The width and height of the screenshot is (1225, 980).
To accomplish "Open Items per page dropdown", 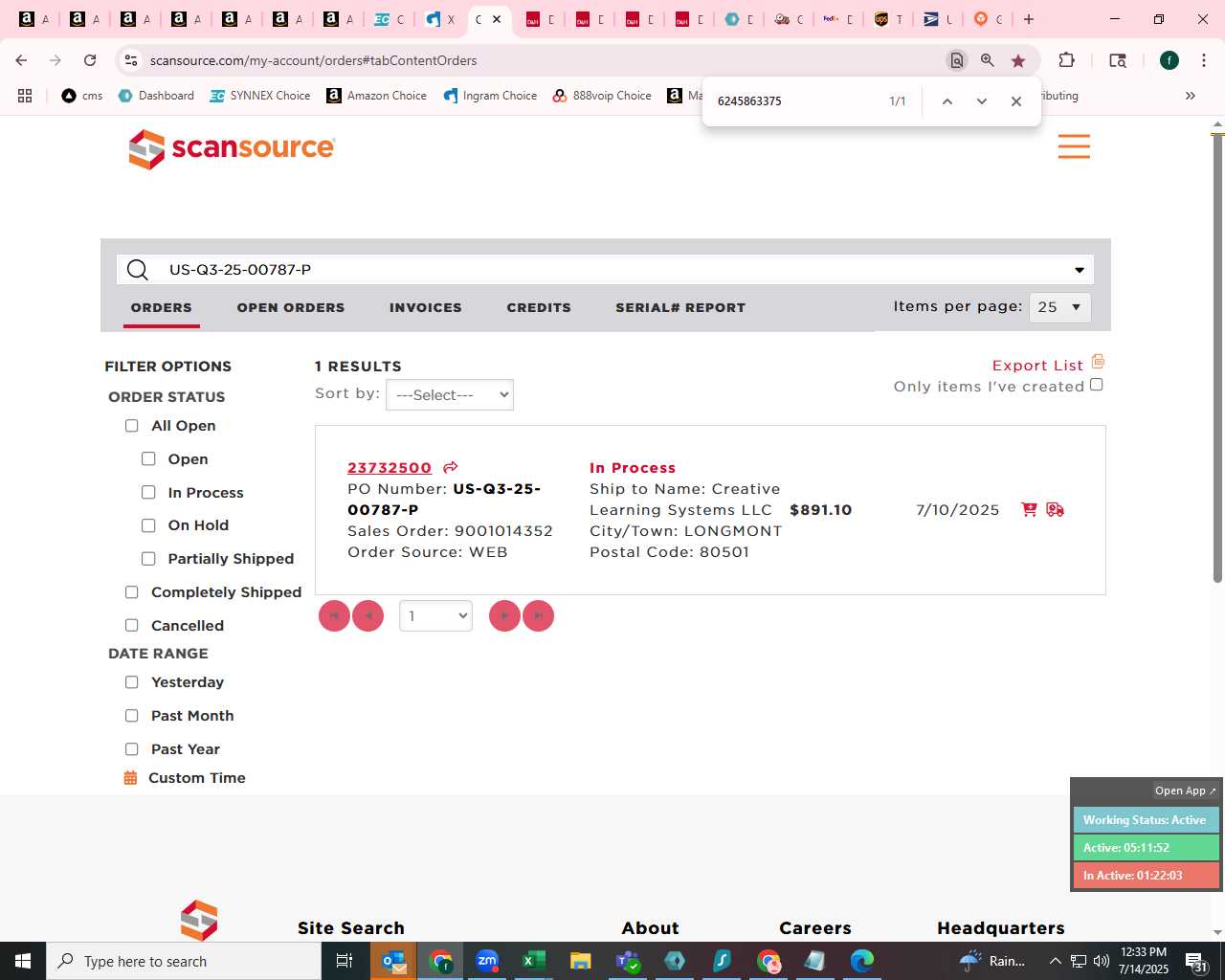I will click(1059, 307).
